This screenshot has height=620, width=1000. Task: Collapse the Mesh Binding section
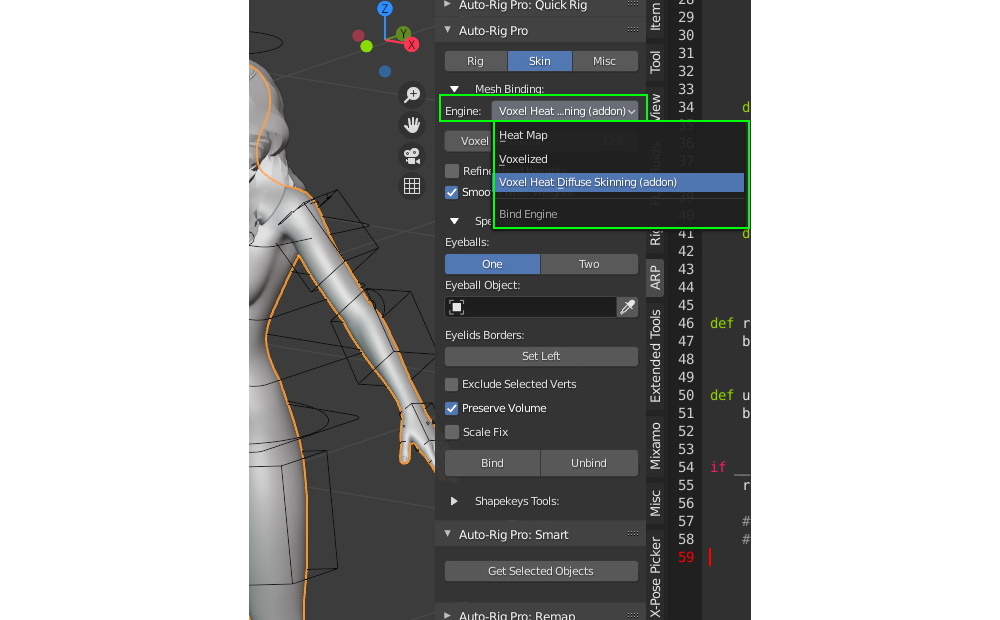point(454,89)
